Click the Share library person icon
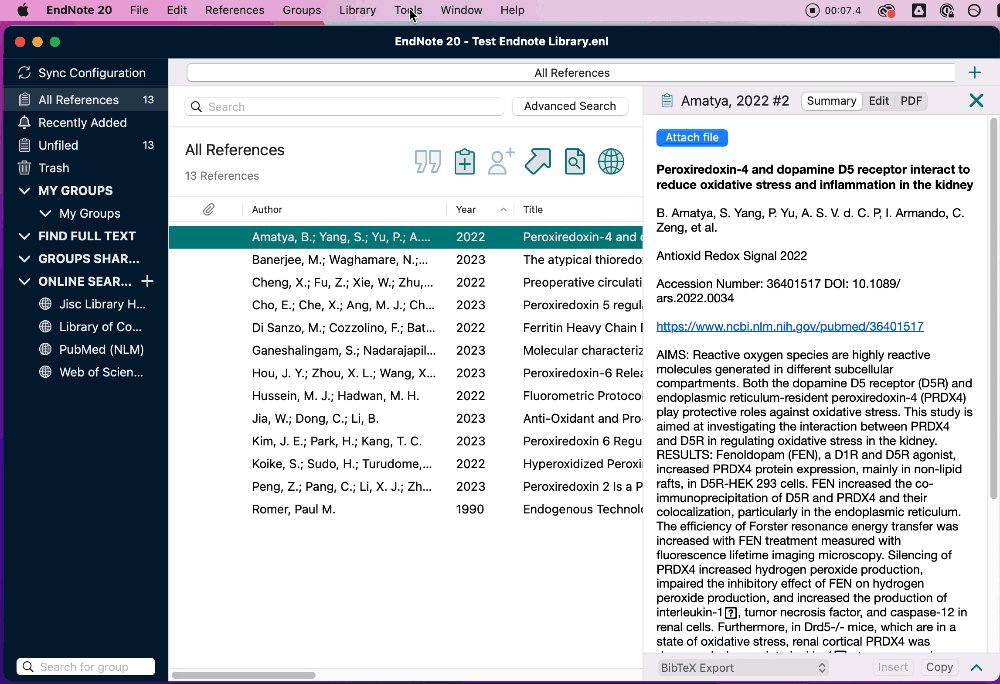This screenshot has width=1000, height=684. pyautogui.click(x=500, y=161)
